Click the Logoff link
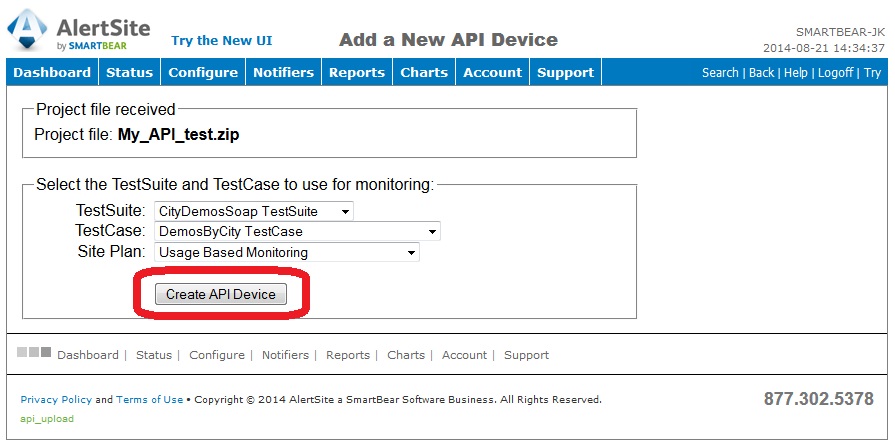The width and height of the screenshot is (895, 444). [x=836, y=72]
